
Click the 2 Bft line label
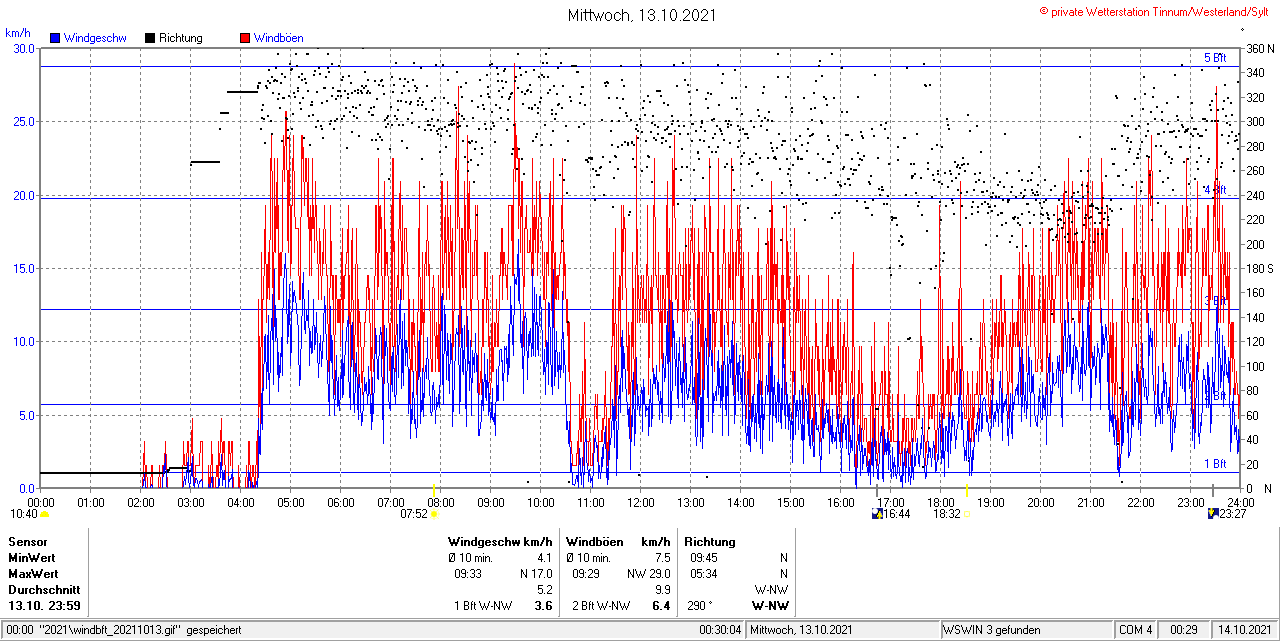click(1214, 397)
